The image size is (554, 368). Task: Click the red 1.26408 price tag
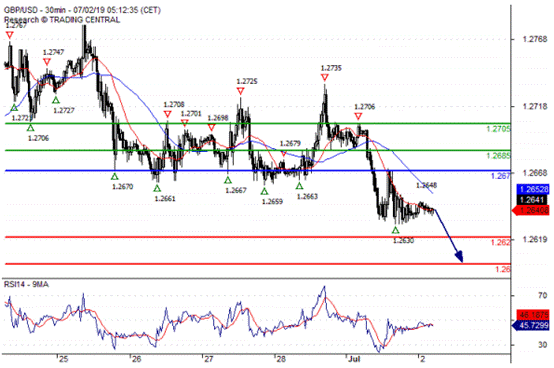pos(531,211)
